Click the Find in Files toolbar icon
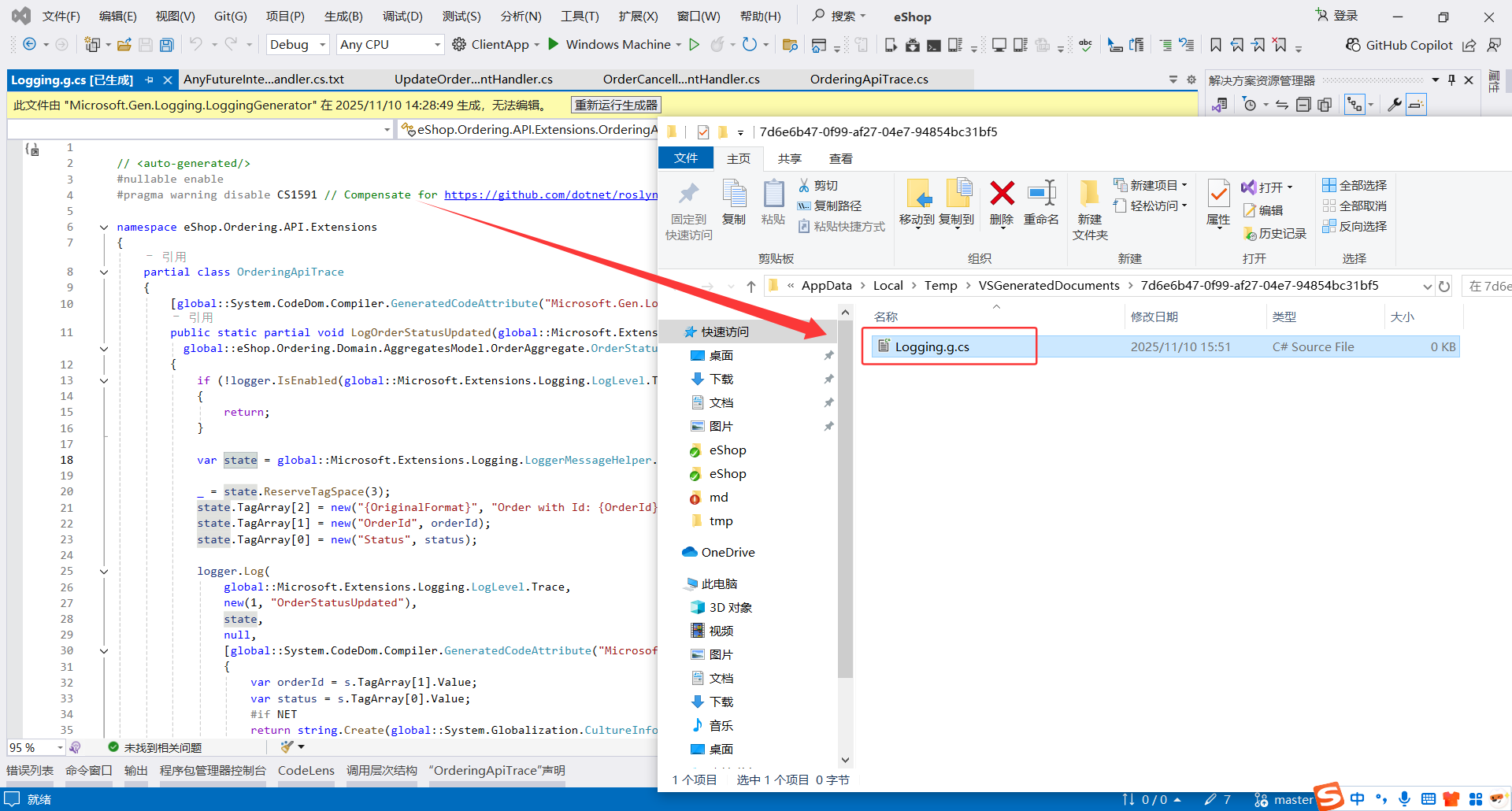 click(x=790, y=45)
